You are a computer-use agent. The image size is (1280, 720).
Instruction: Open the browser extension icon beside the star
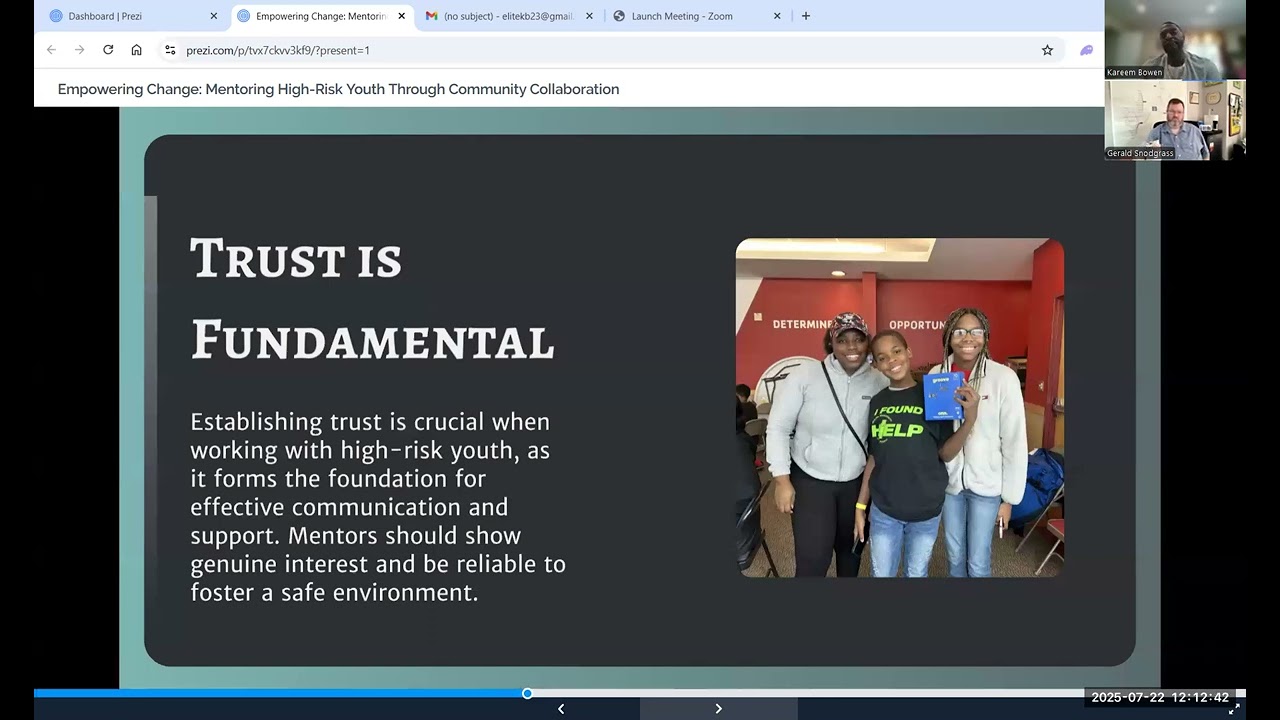1086,50
